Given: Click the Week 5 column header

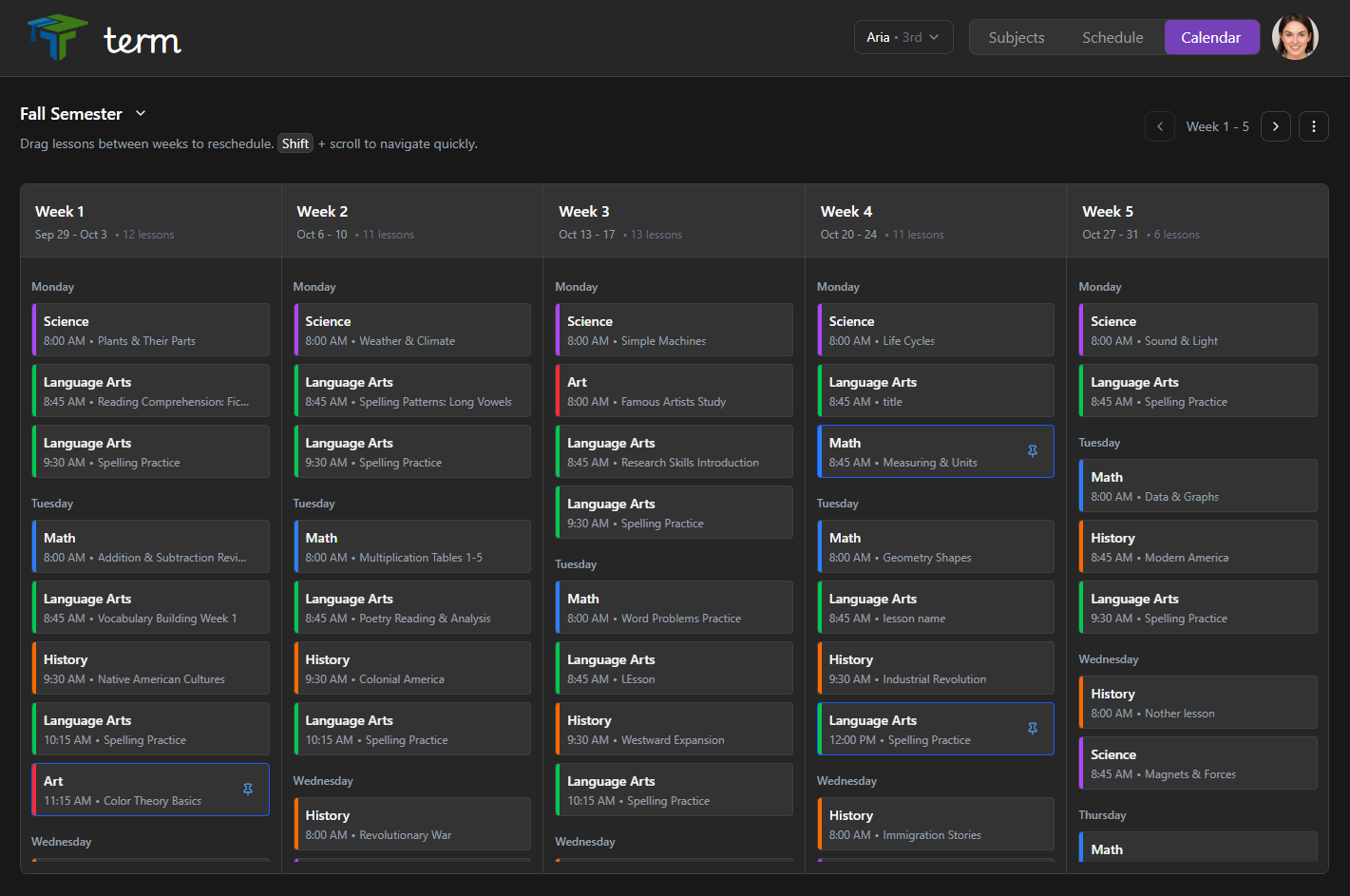Looking at the screenshot, I should tap(1196, 221).
